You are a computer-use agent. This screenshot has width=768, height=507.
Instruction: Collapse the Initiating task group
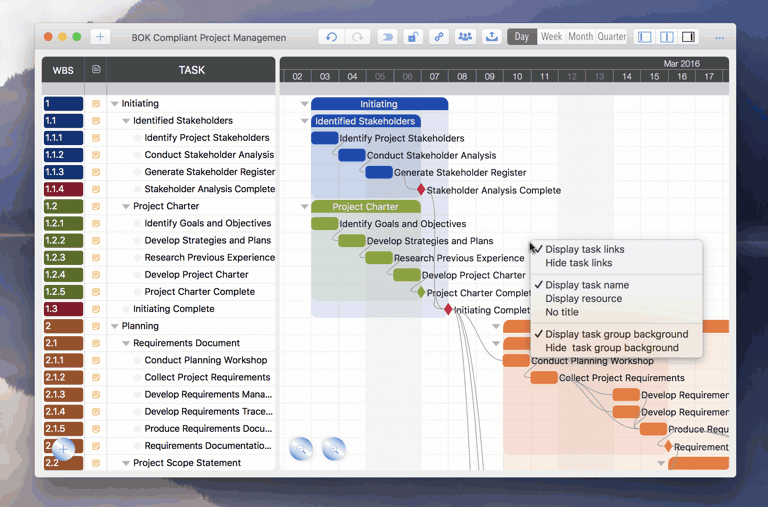[x=114, y=104]
